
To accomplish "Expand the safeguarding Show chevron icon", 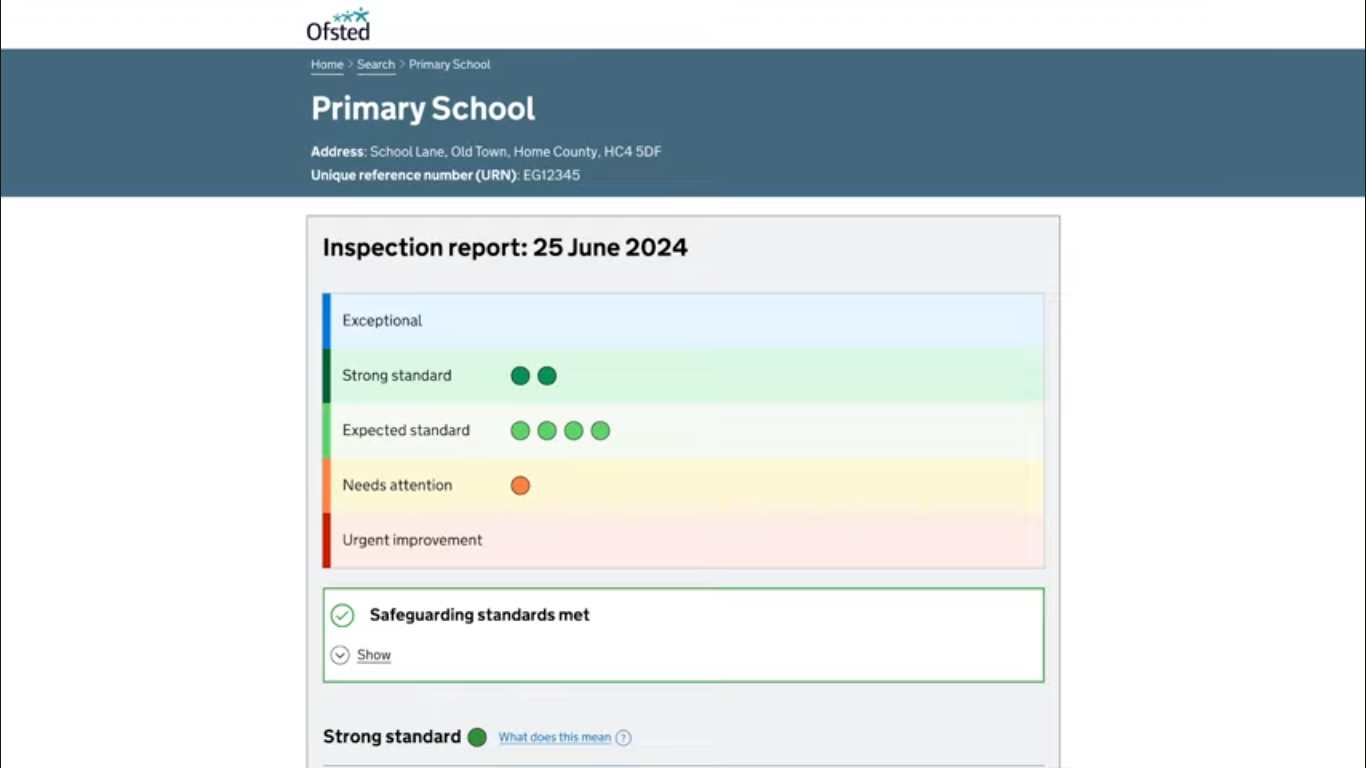I will pos(340,655).
